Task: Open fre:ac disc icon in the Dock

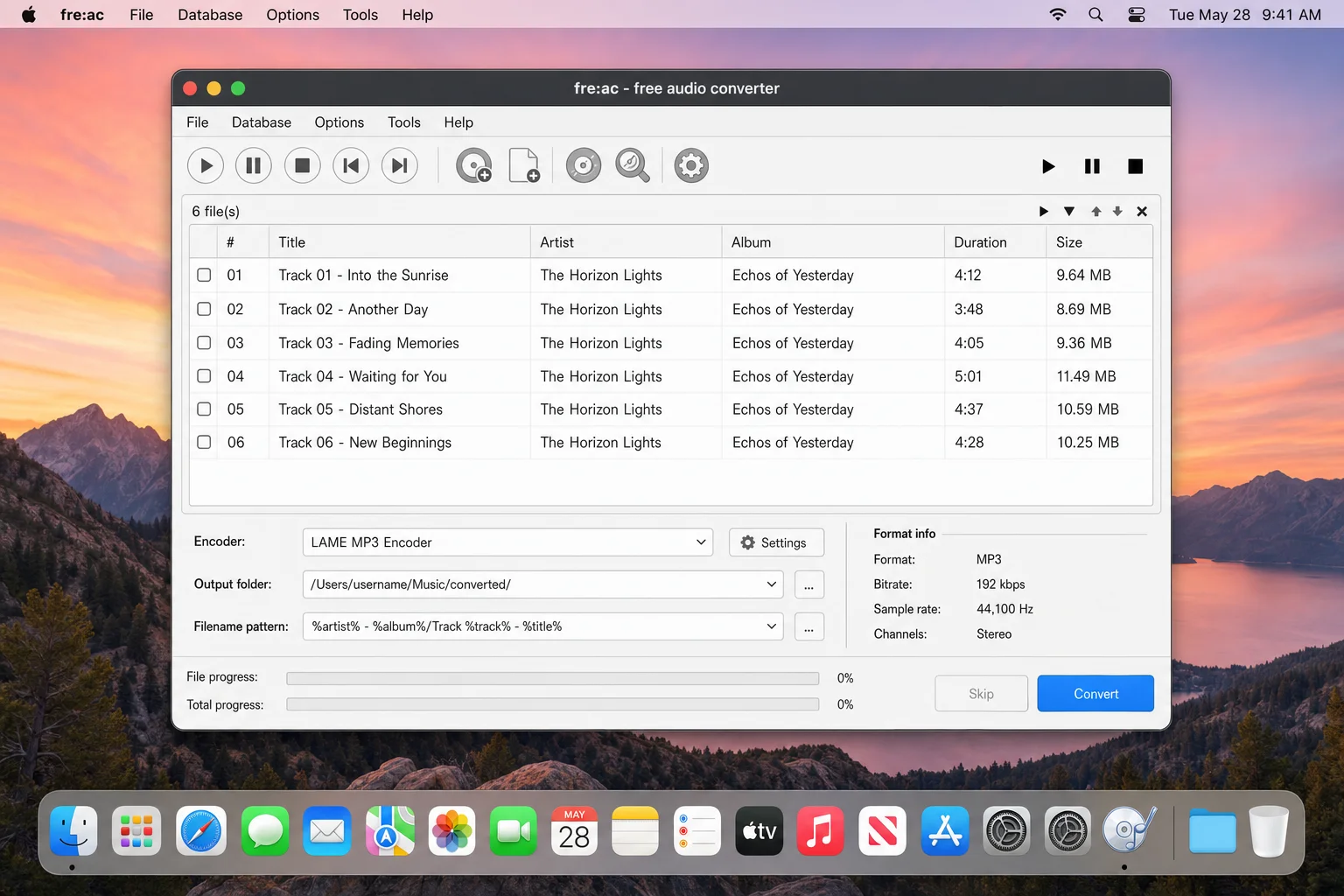Action: coord(1130,829)
